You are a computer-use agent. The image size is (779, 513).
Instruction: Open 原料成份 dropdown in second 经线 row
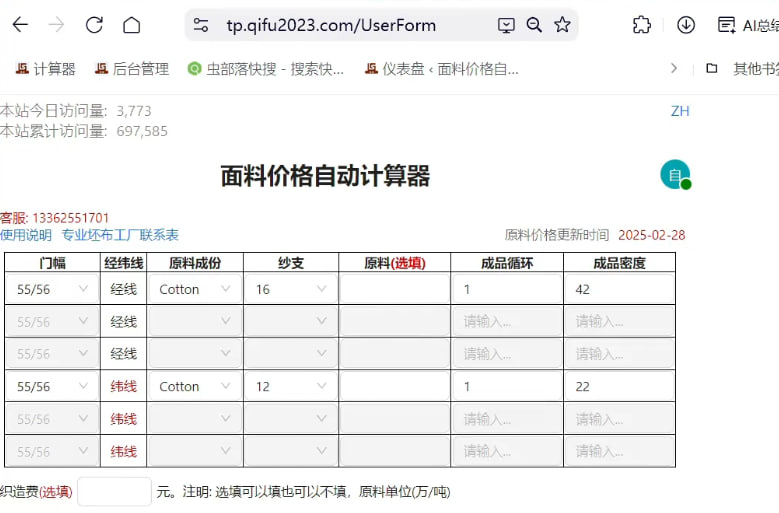(195, 321)
